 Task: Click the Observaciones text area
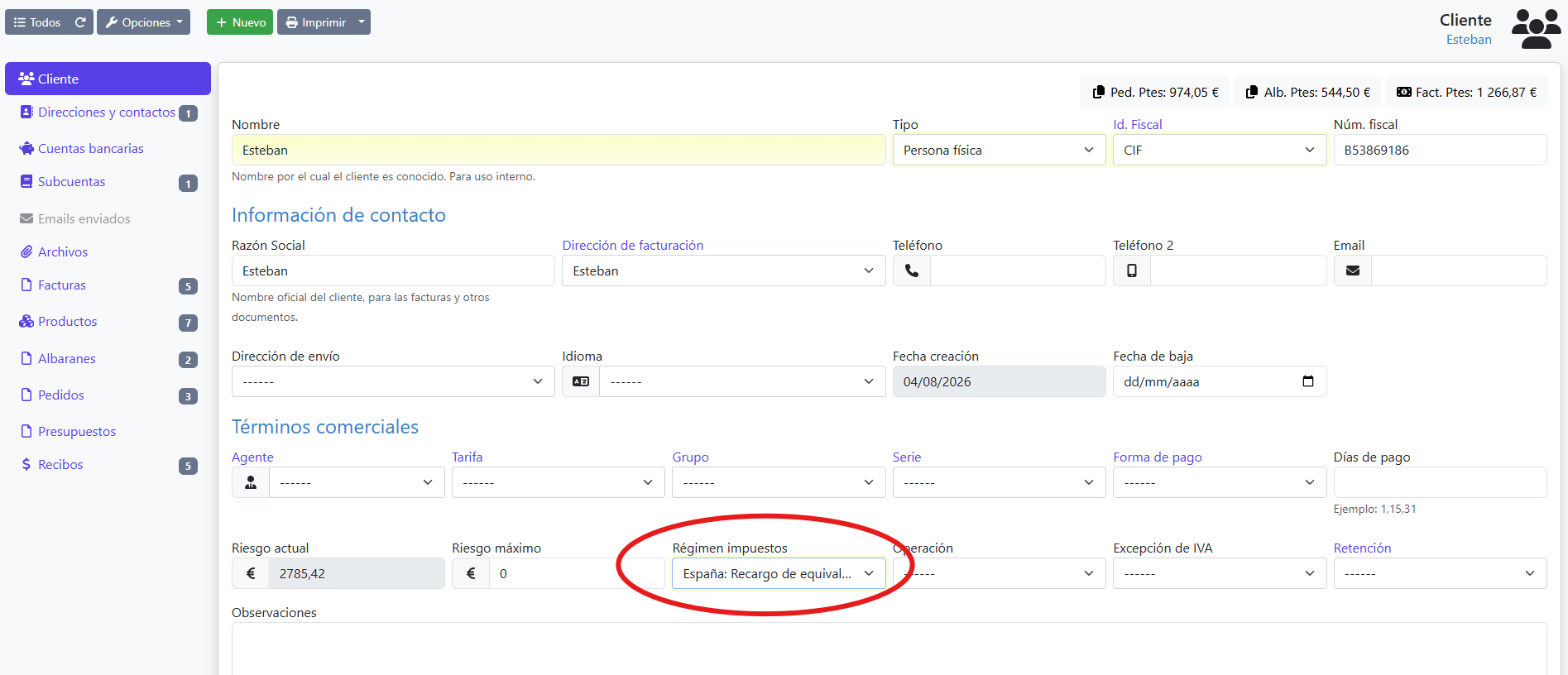pos(889,649)
